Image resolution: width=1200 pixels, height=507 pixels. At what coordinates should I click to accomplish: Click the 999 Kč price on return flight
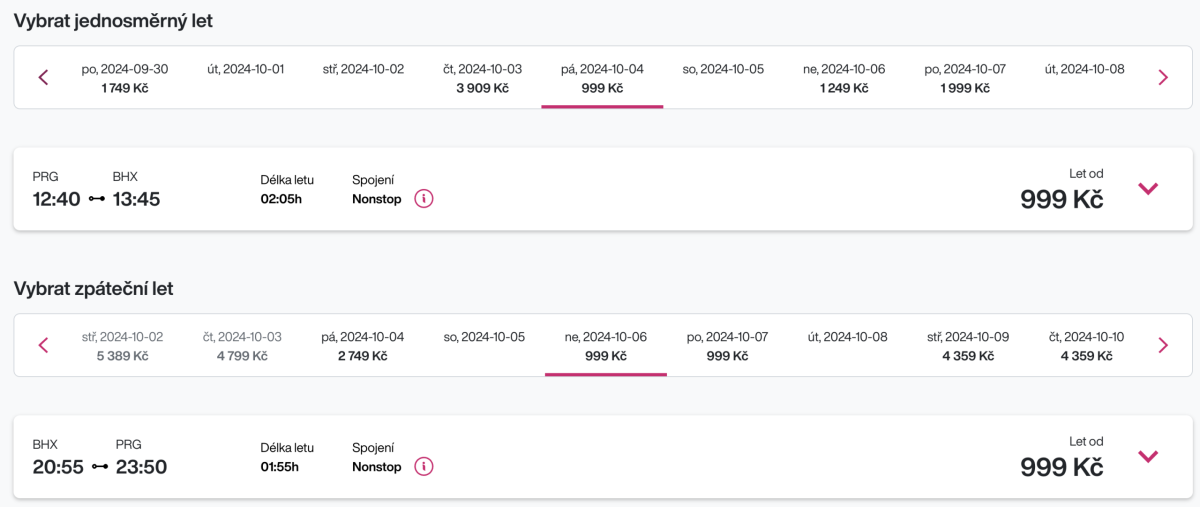tap(1061, 467)
